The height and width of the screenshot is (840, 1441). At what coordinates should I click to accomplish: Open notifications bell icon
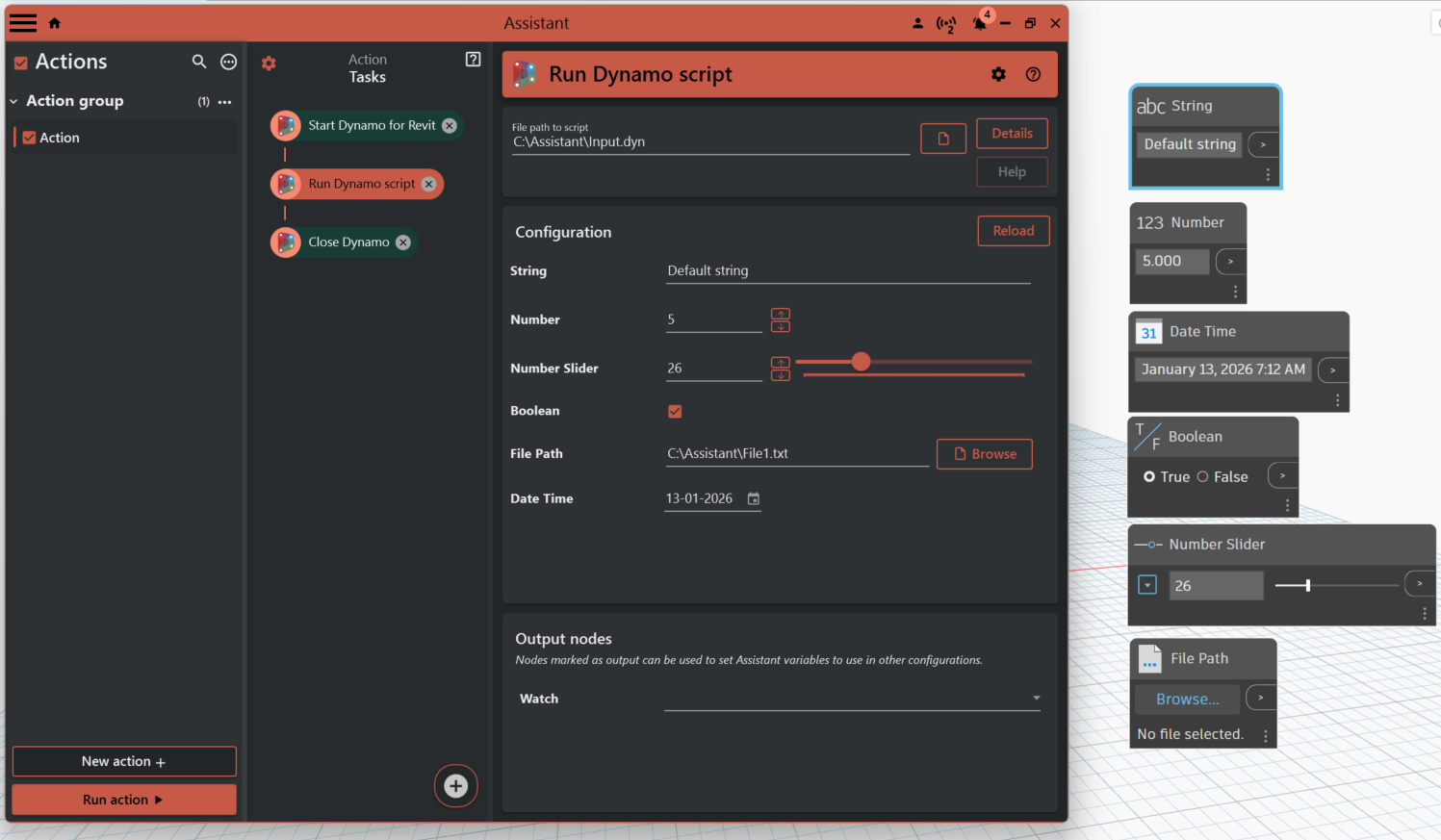click(x=980, y=23)
